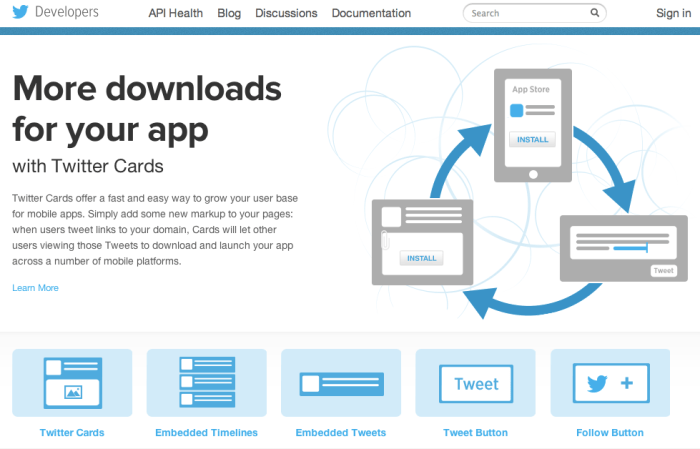This screenshot has width=700, height=449.
Task: Click the Sign in link
Action: coord(673,13)
